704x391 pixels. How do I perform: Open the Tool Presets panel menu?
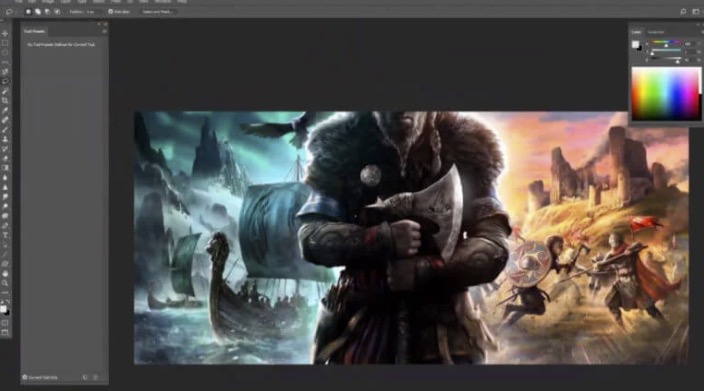(x=104, y=31)
